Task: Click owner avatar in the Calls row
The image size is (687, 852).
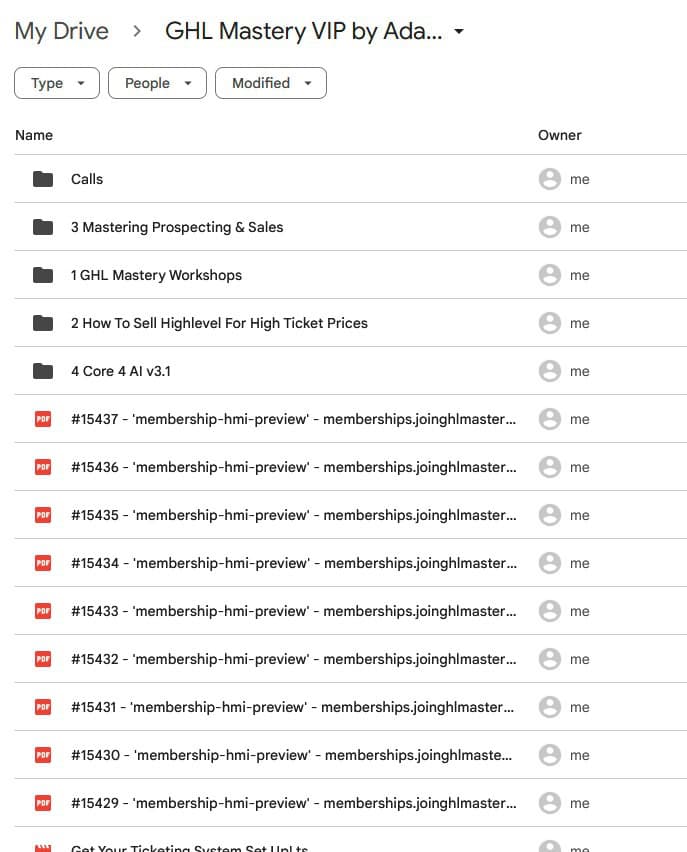Action: coord(549,179)
